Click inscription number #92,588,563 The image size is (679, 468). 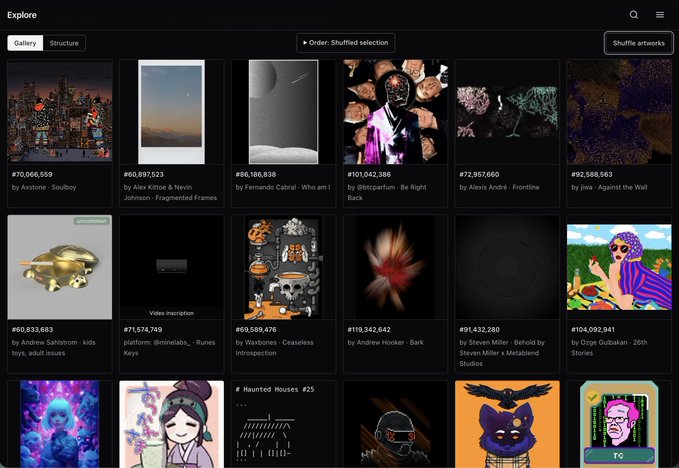pos(592,174)
